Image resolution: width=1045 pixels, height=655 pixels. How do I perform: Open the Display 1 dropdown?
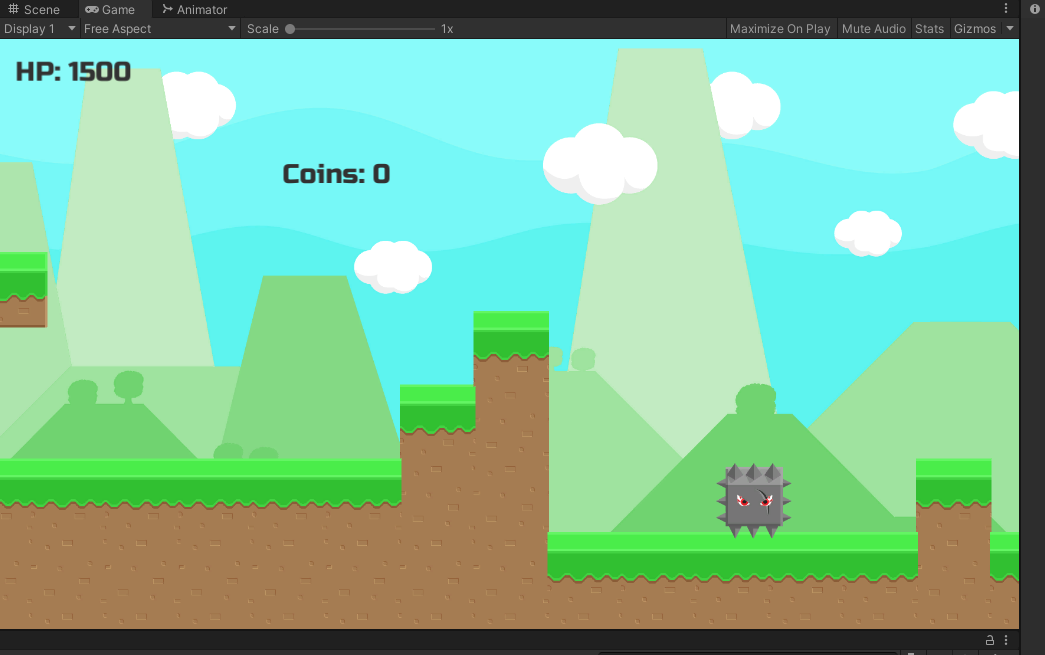click(39, 29)
